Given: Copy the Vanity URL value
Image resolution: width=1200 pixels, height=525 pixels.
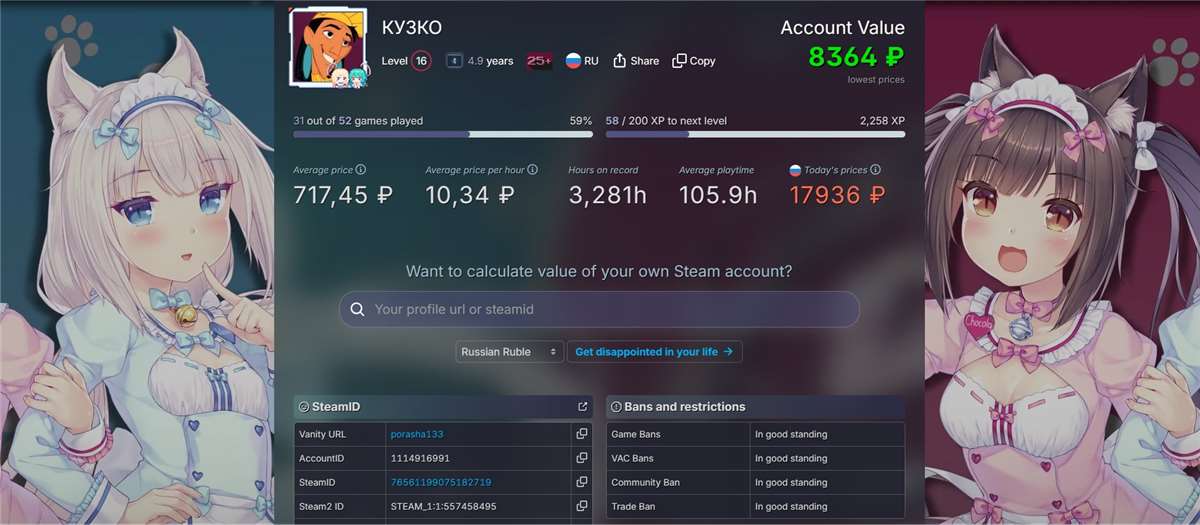Looking at the screenshot, I should (x=581, y=434).
